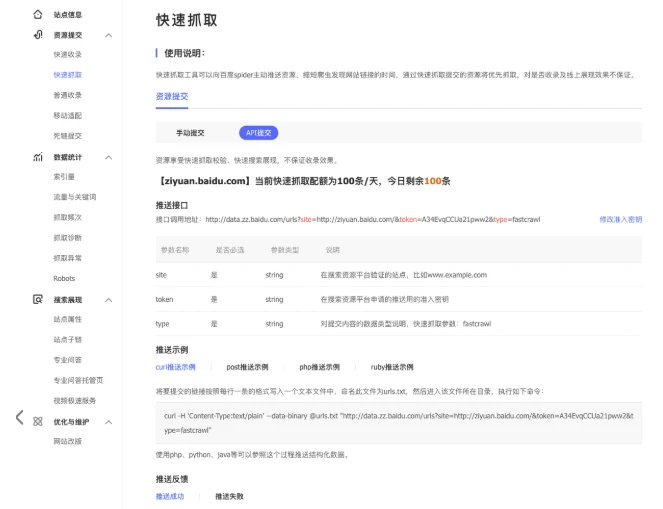Show the post推送示例 tab
Image resolution: width=663 pixels, height=509 pixels.
click(247, 367)
